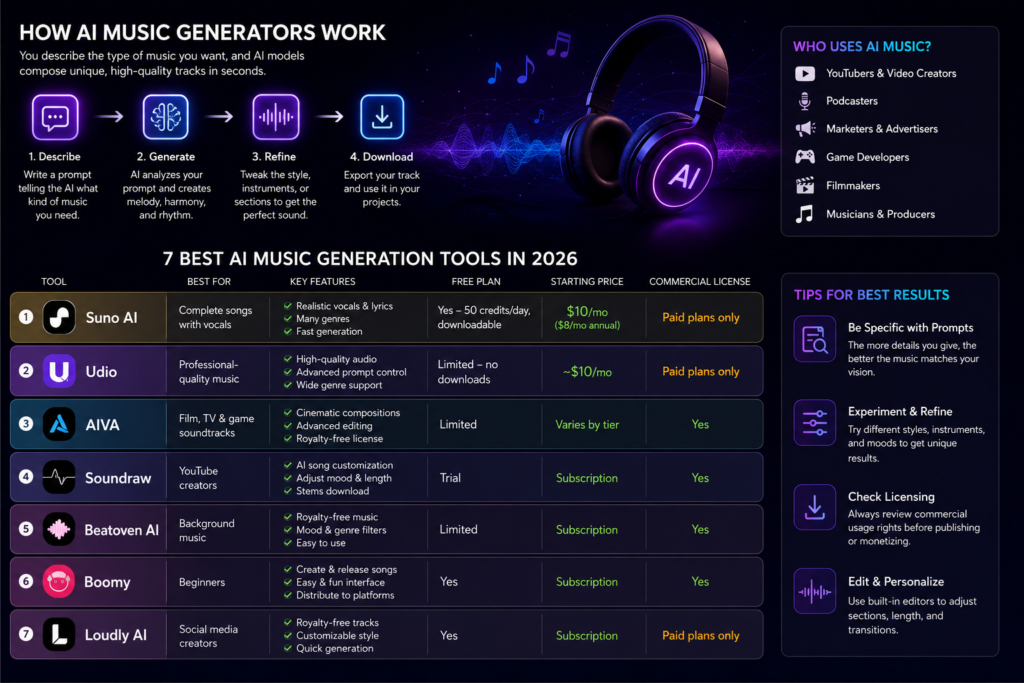This screenshot has width=1024, height=683.
Task: Click the $10/mo price for Suno AI
Action: coord(587,311)
